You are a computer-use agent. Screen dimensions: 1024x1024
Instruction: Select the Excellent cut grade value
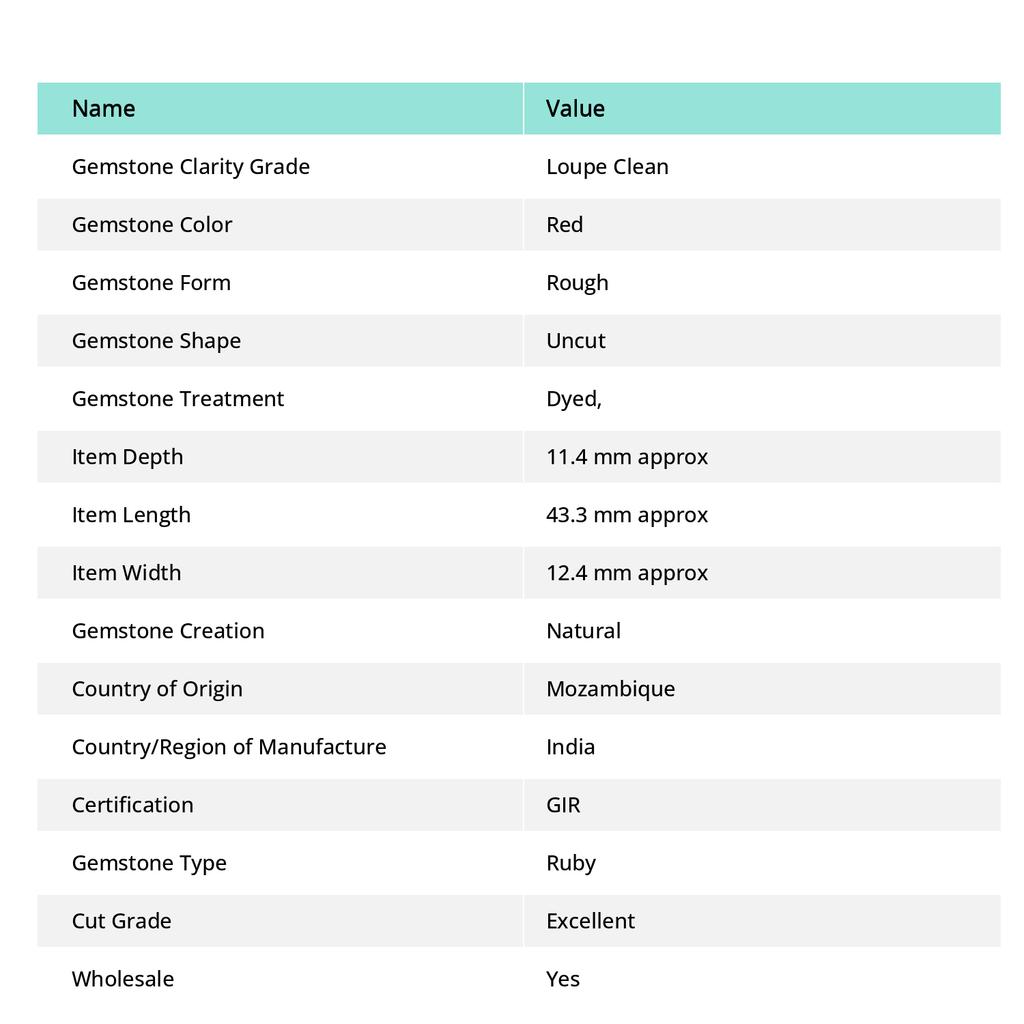[590, 921]
